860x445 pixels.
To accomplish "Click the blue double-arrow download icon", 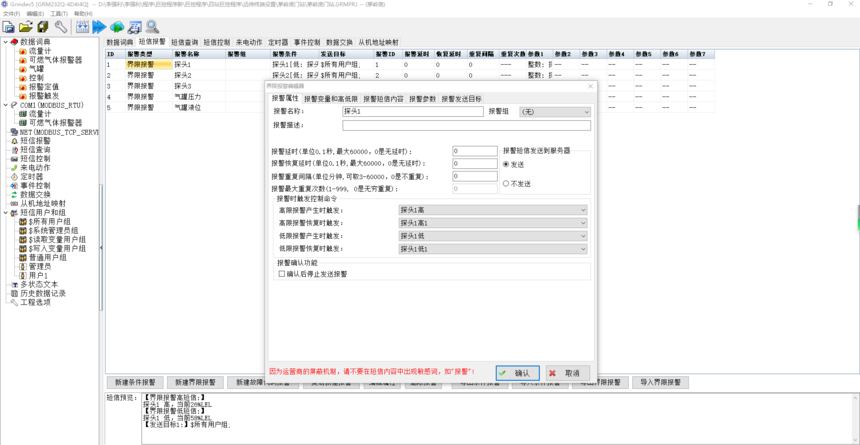I will click(x=99, y=26).
